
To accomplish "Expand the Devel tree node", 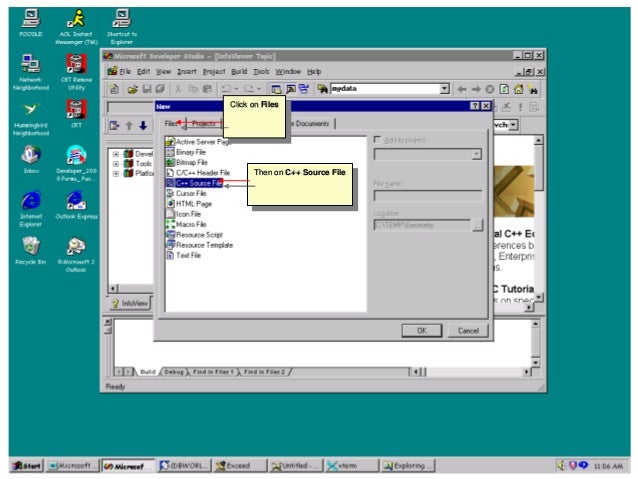I will 116,154.
